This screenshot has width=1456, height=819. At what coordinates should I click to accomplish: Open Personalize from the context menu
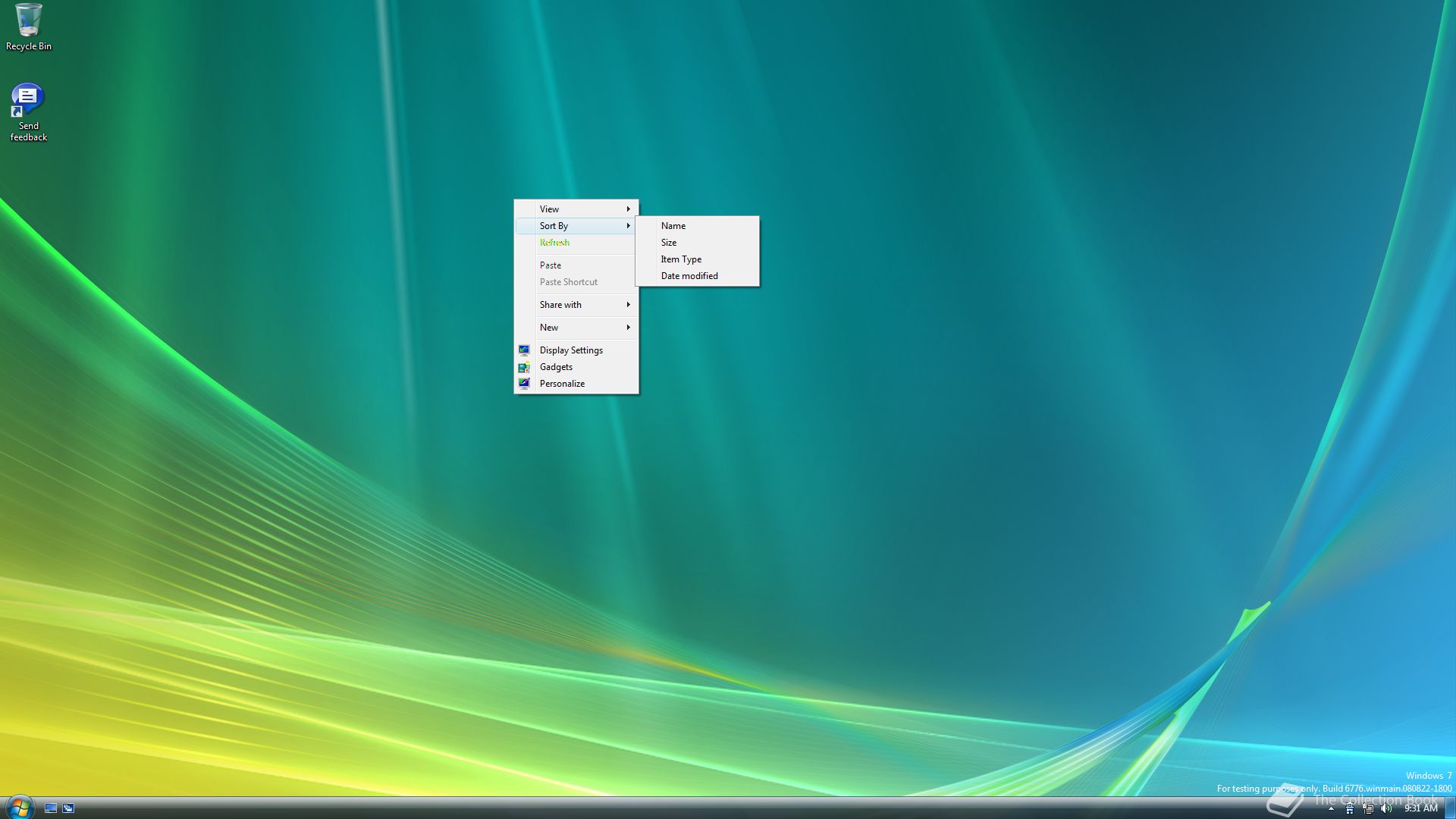coord(576,383)
